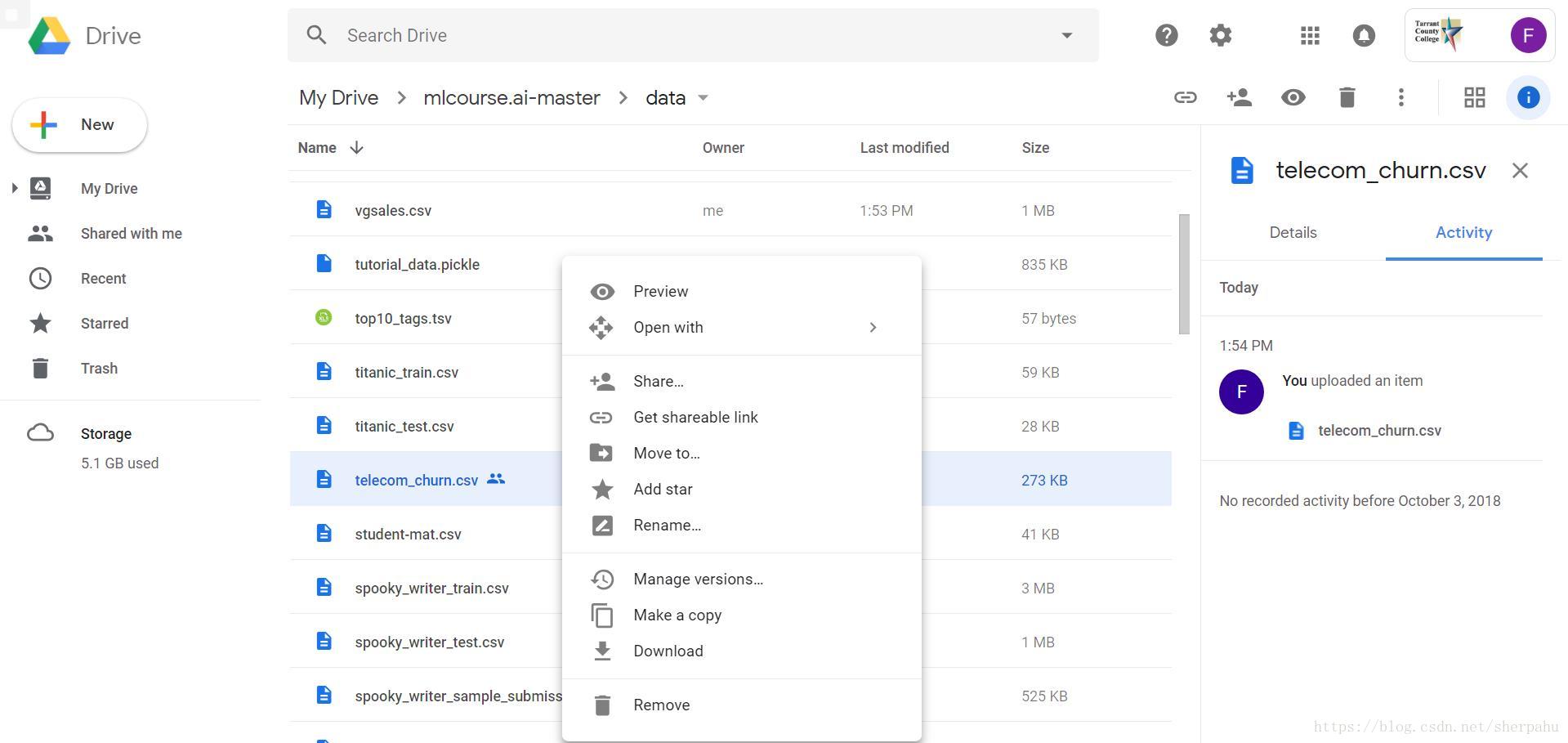Close the telecom_churn.csv details panel
Screen dimensions: 1568x743
(x=1520, y=170)
